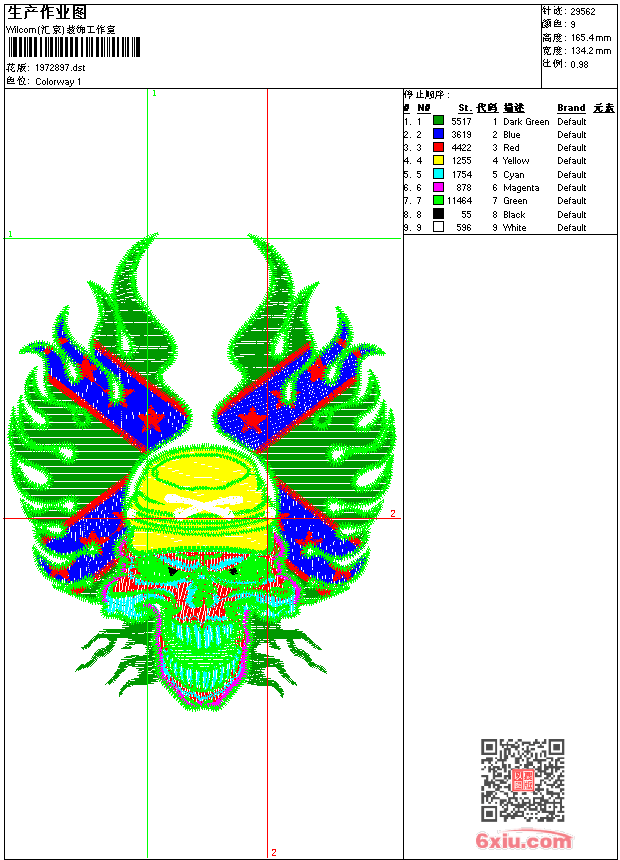This screenshot has width=620, height=860.
Task: Select stitch count 55 in Black row
Action: pos(466,215)
